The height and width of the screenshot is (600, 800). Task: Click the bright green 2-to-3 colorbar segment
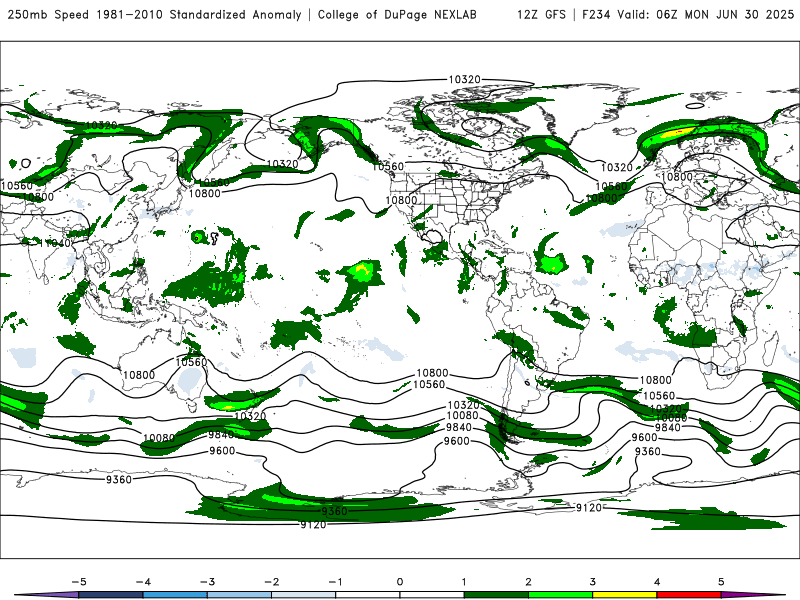click(x=560, y=595)
